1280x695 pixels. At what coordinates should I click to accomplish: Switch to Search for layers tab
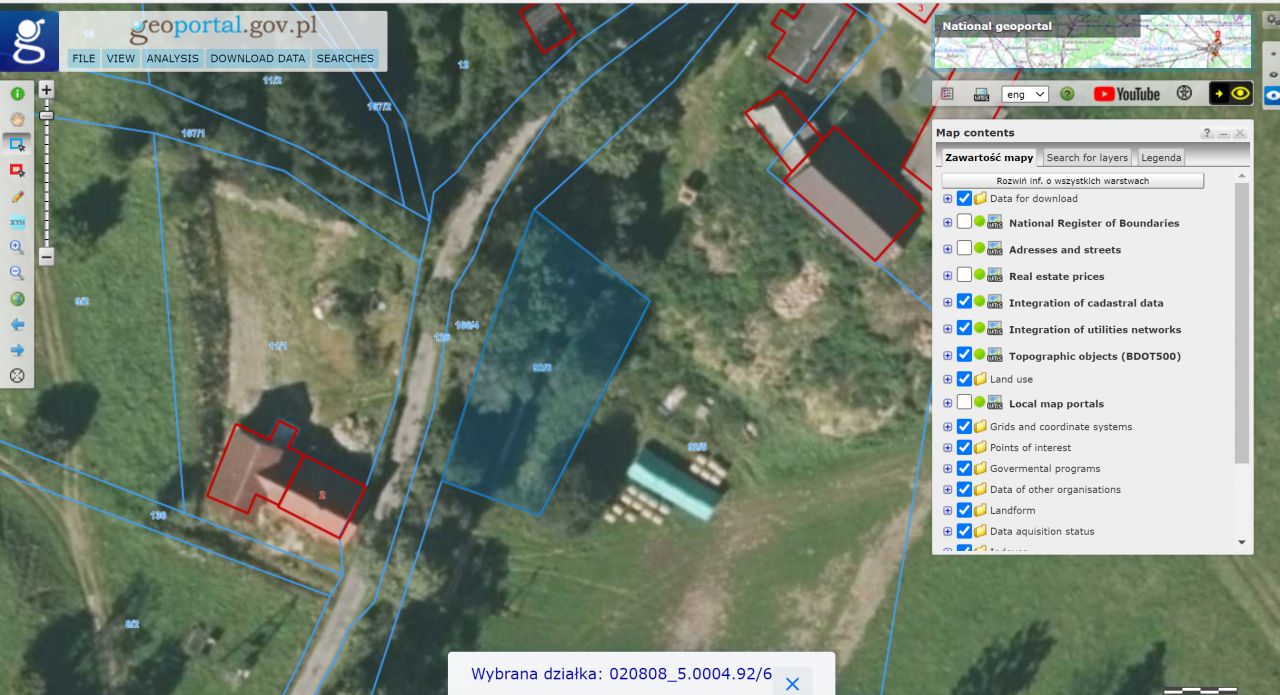point(1087,157)
